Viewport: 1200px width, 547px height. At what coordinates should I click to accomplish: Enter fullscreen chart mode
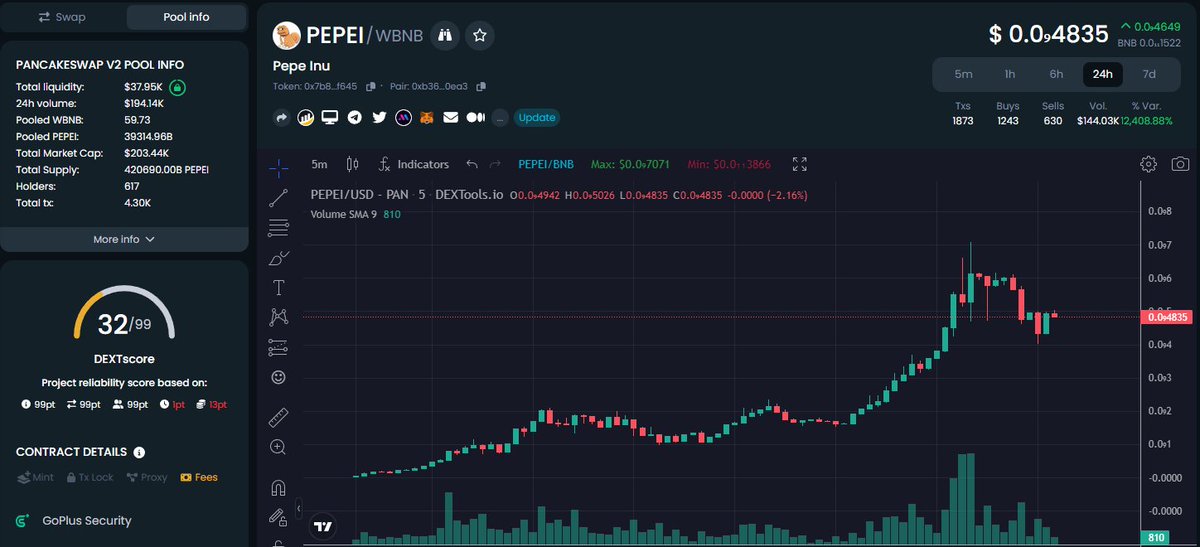pos(800,164)
